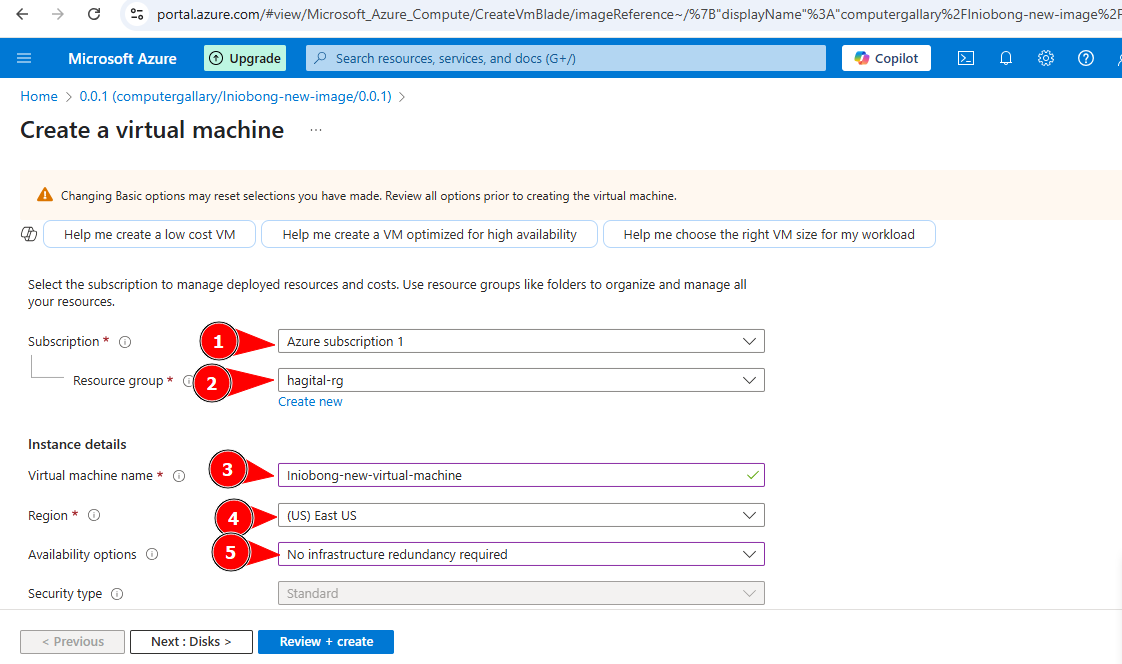Screen dimensions: 1122x664
Task: Click the Instance details heading
Action: coord(77,444)
